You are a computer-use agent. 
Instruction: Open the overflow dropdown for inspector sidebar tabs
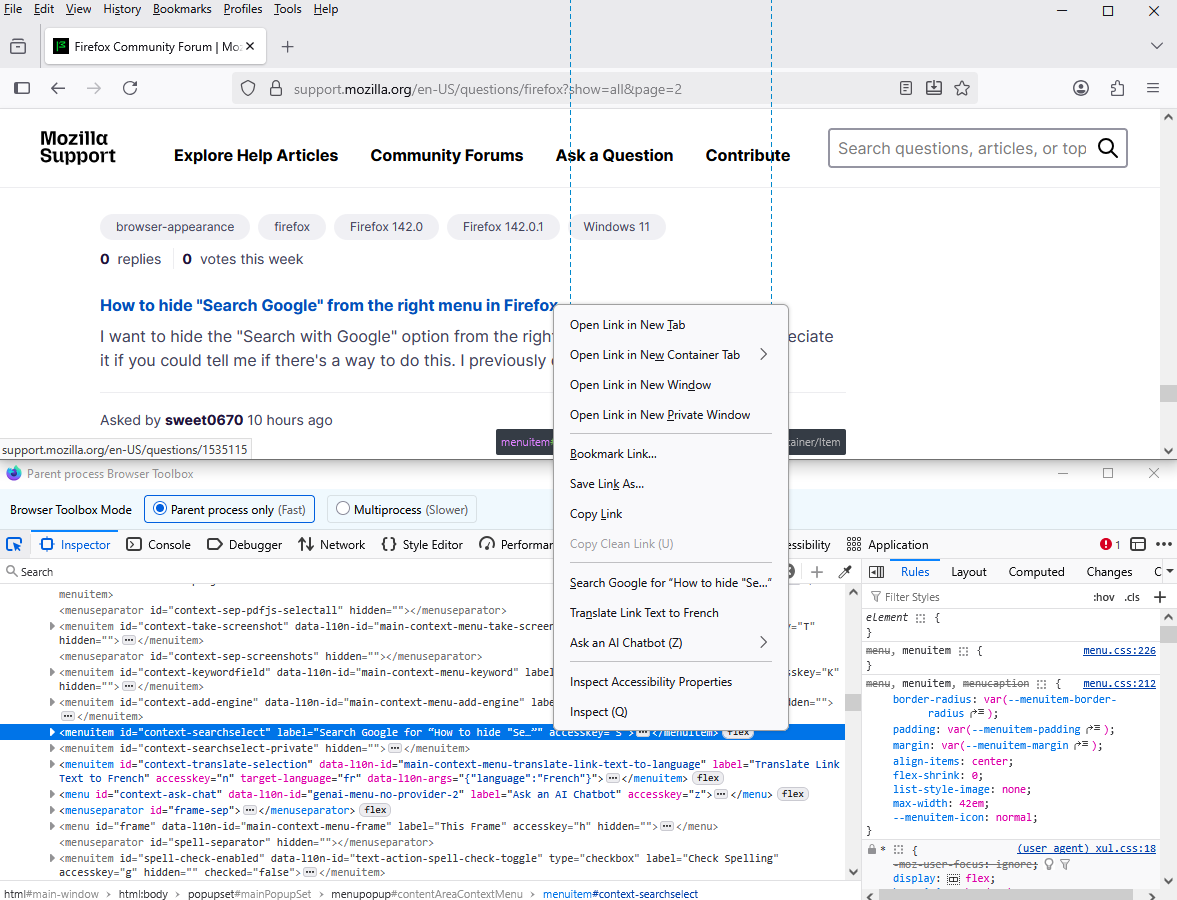(1157, 572)
